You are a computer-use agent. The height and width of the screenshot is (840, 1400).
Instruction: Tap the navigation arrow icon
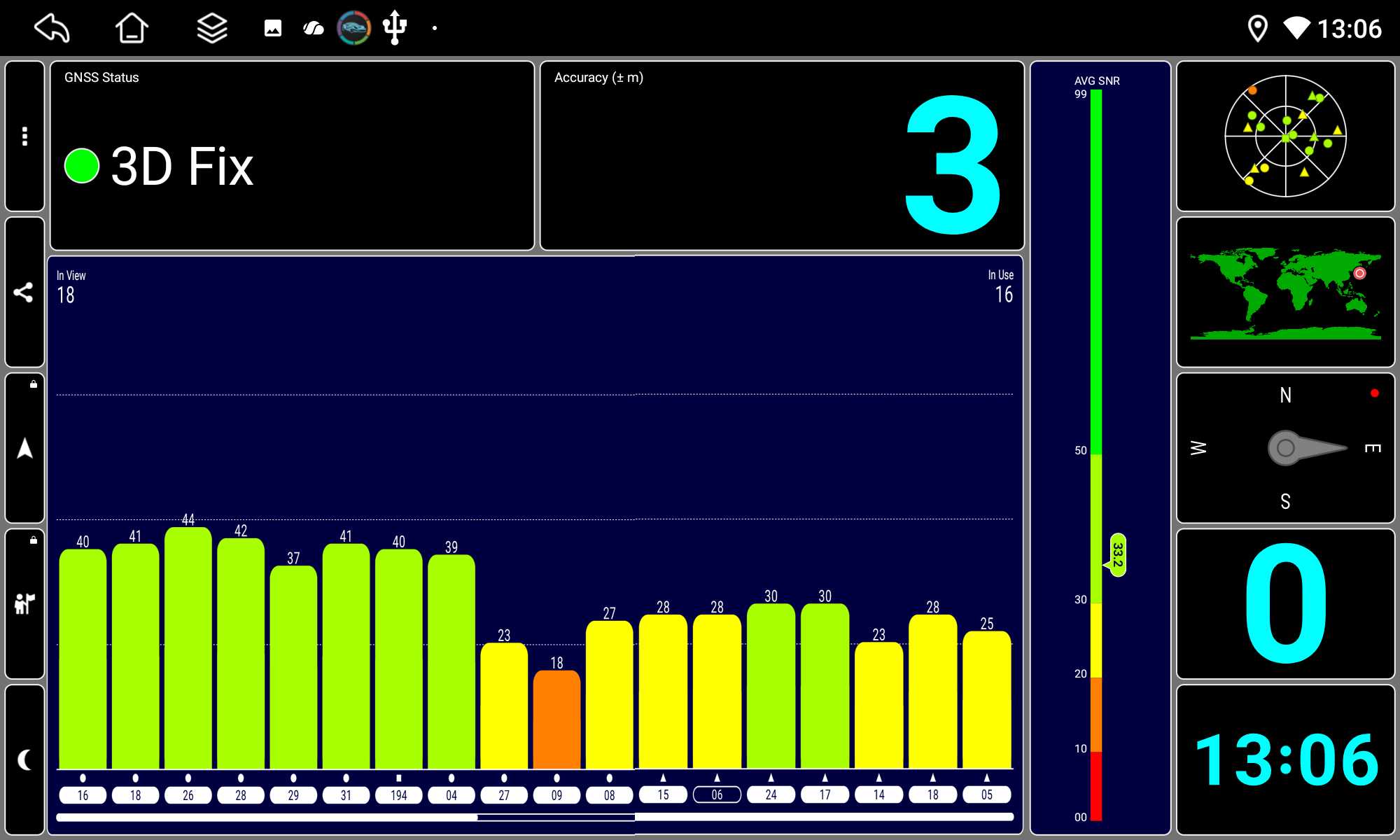point(25,448)
